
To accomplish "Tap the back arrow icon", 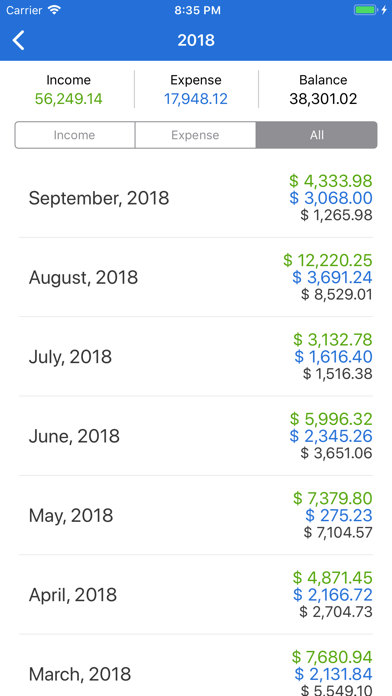I will coord(19,40).
